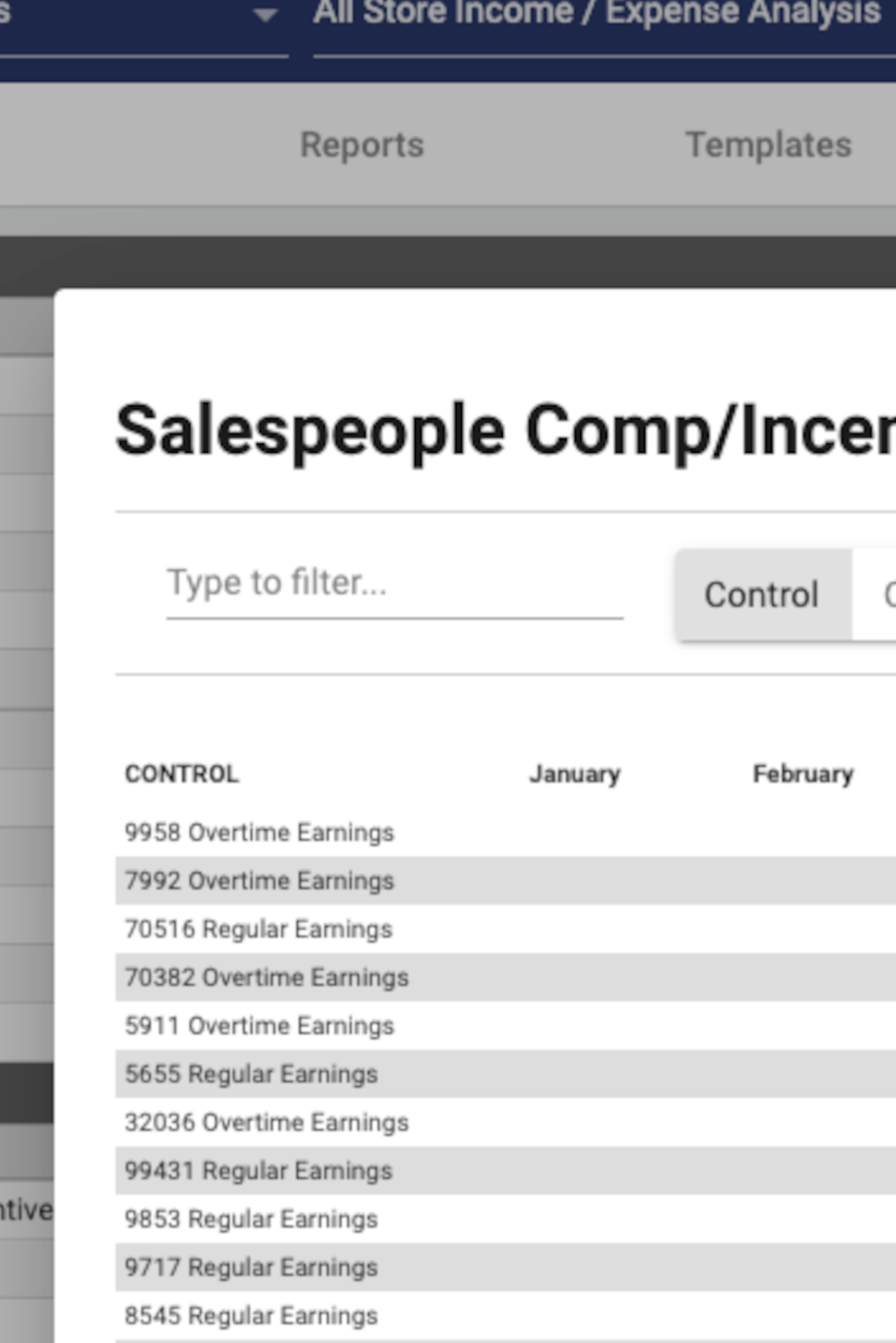Select the 7992 Overtime Earnings row
Screen dimensions: 896x1343
tap(260, 881)
